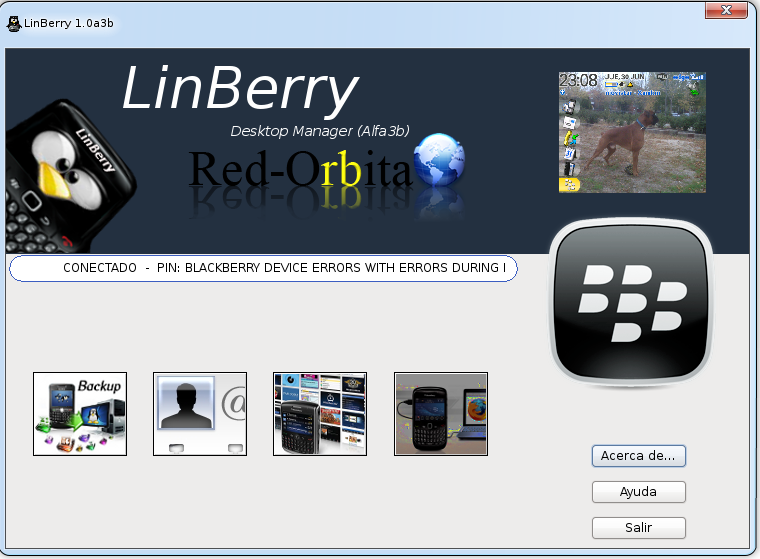Click the large BlackBerry logo

coord(631,302)
